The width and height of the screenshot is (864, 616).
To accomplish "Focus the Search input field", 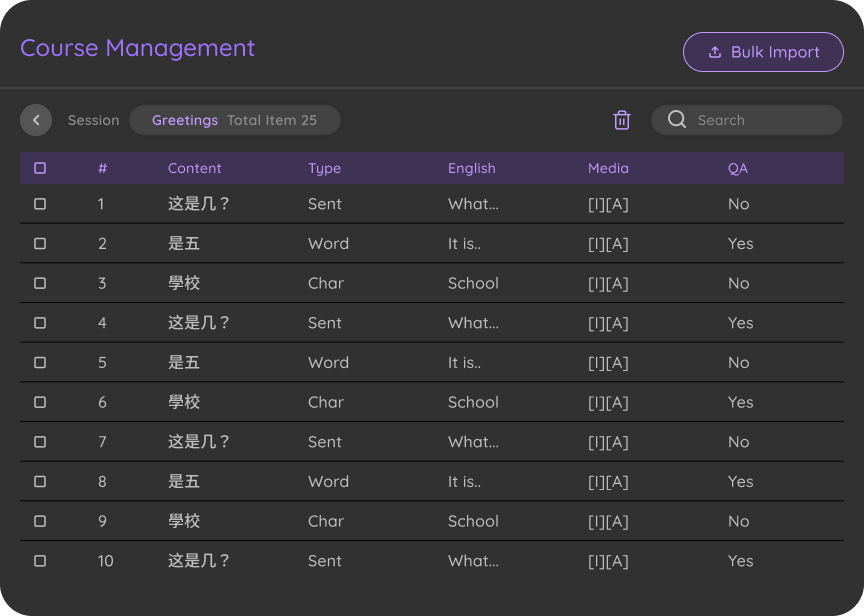I will 747,120.
